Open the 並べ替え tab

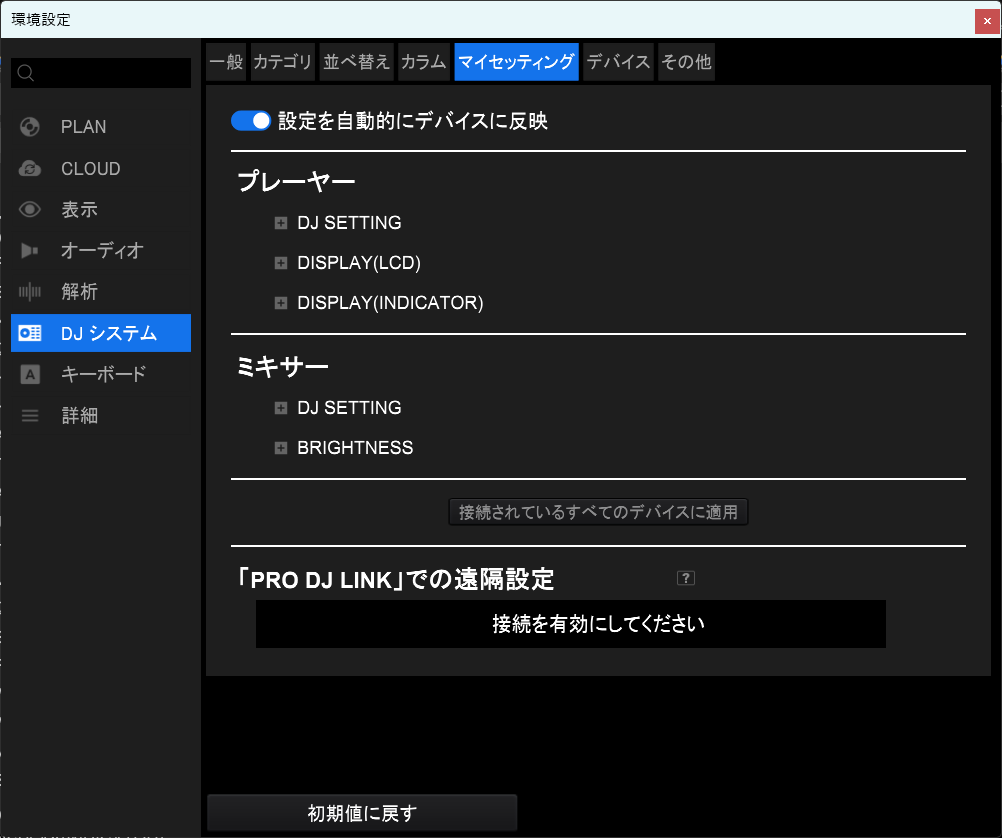pos(356,62)
